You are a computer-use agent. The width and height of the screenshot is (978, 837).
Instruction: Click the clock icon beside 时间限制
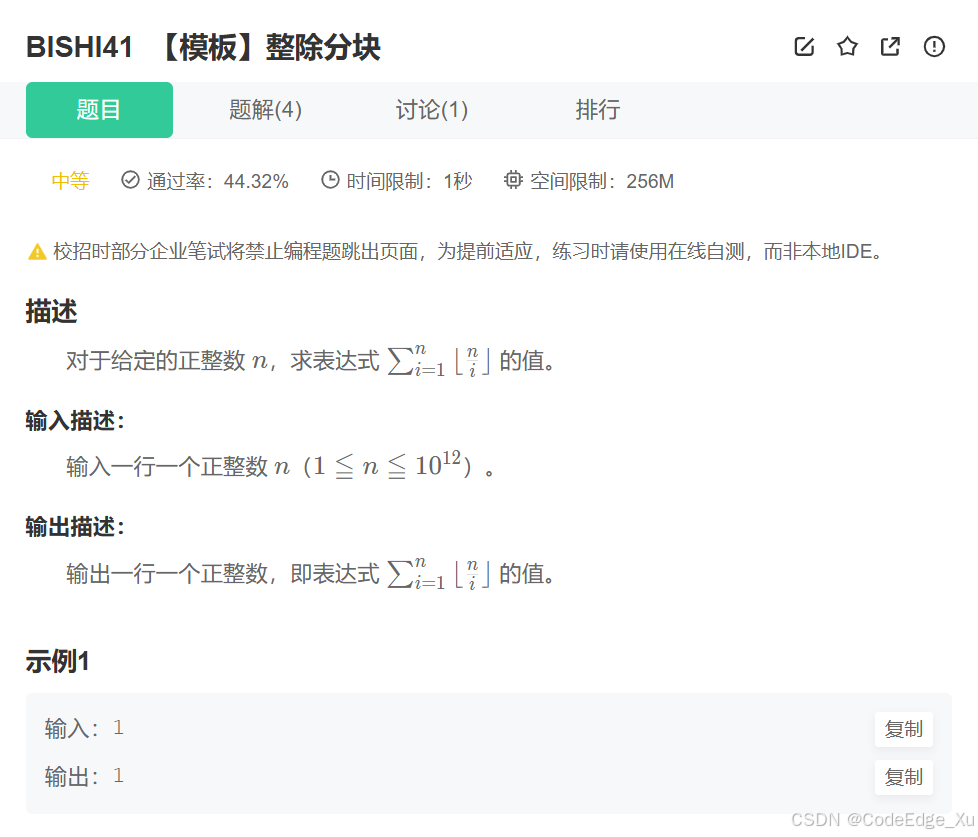(330, 180)
